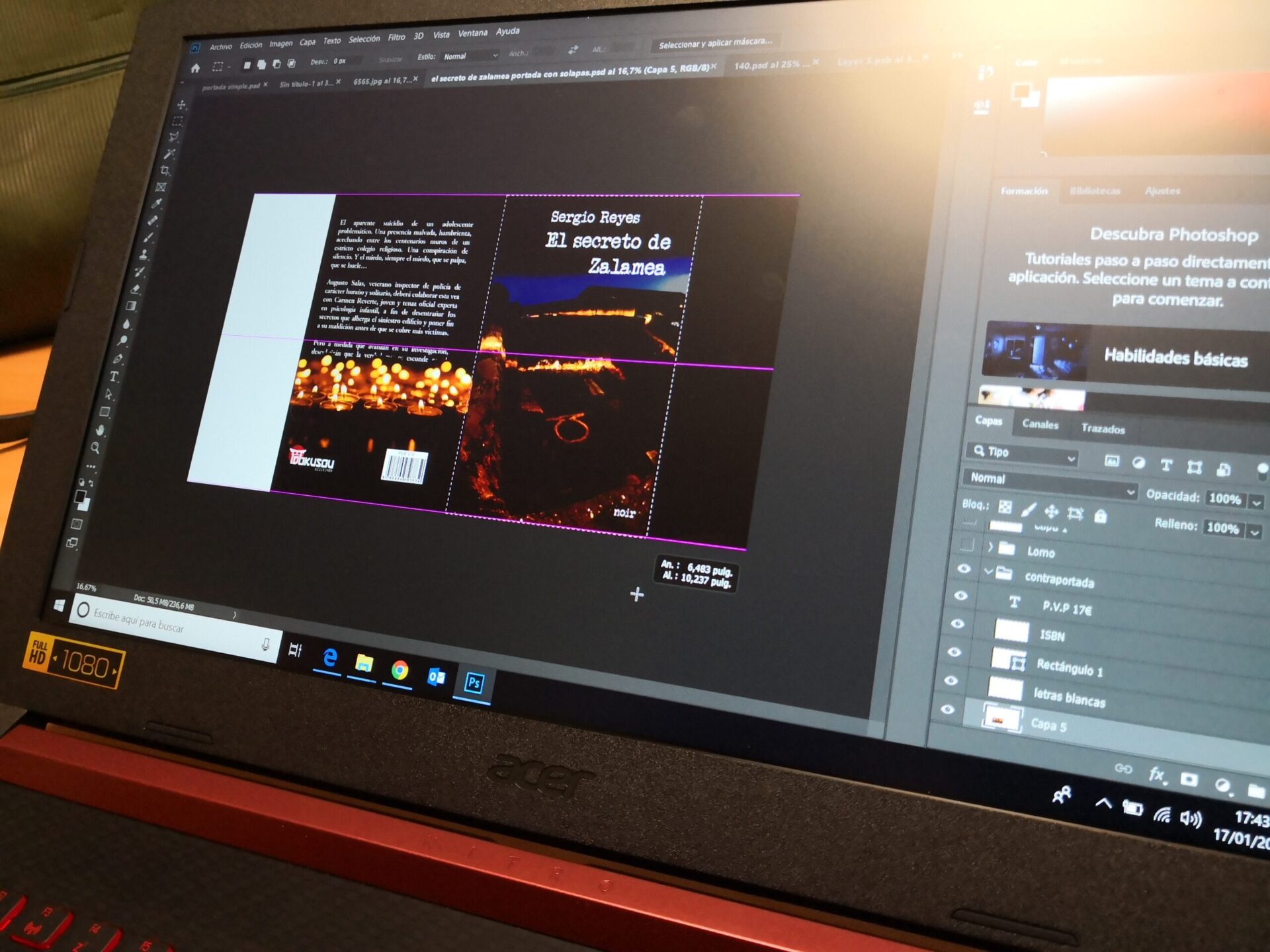Open the layer blend mode Normal dropdown
1270x952 pixels.
tap(1050, 485)
